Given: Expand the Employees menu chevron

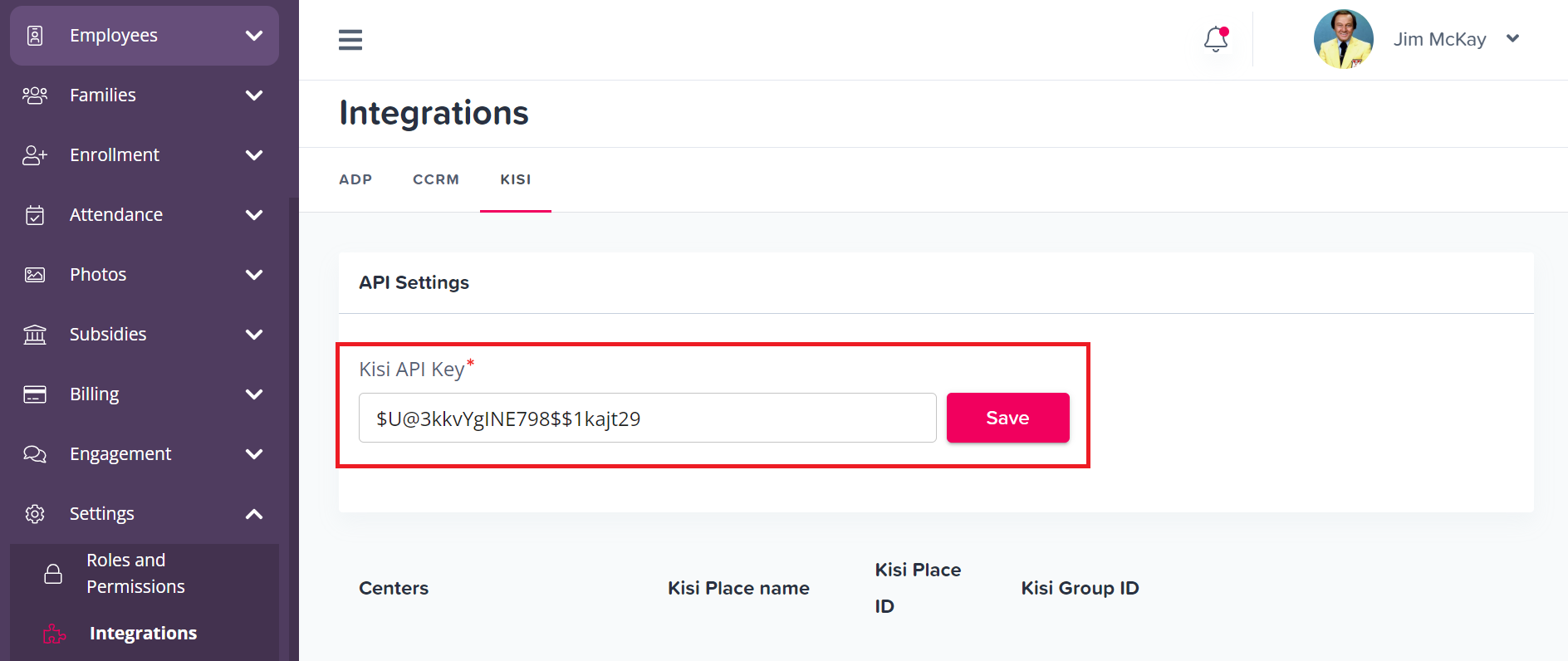Looking at the screenshot, I should (254, 36).
